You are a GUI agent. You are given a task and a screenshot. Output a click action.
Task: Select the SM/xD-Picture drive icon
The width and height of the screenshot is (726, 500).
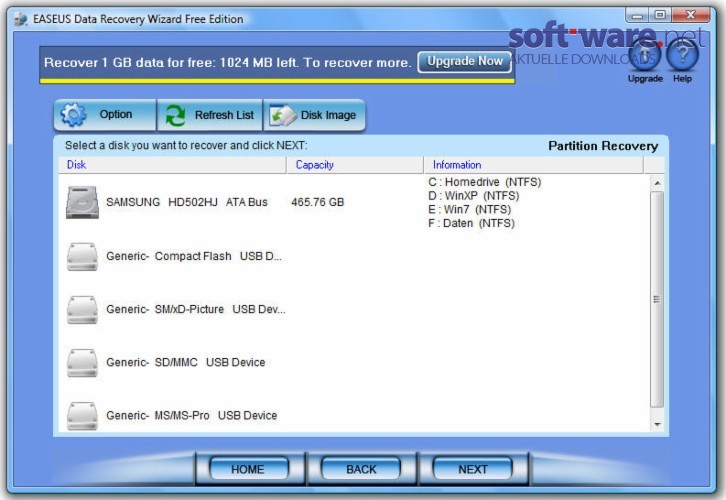click(82, 310)
